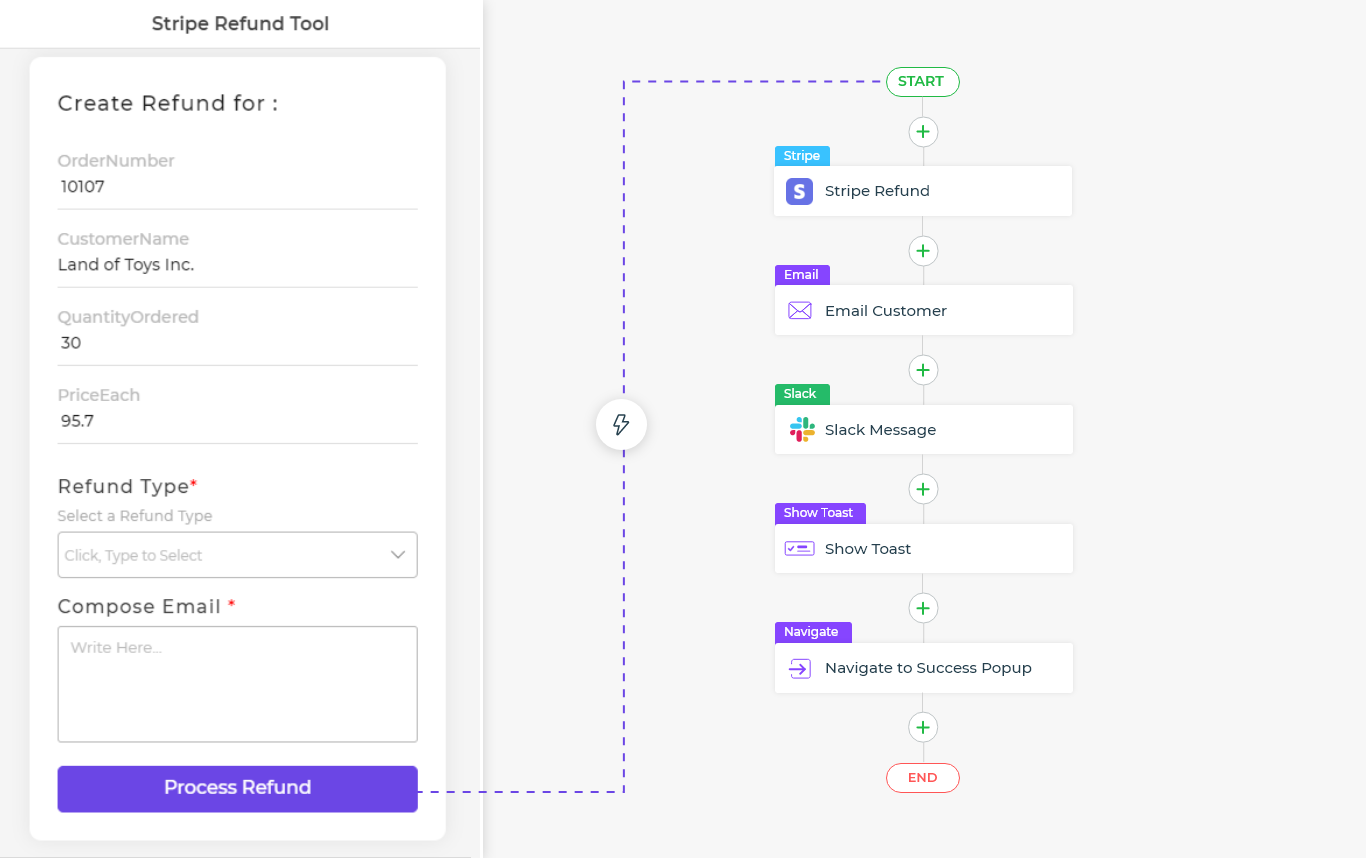Select the START node

pos(922,82)
